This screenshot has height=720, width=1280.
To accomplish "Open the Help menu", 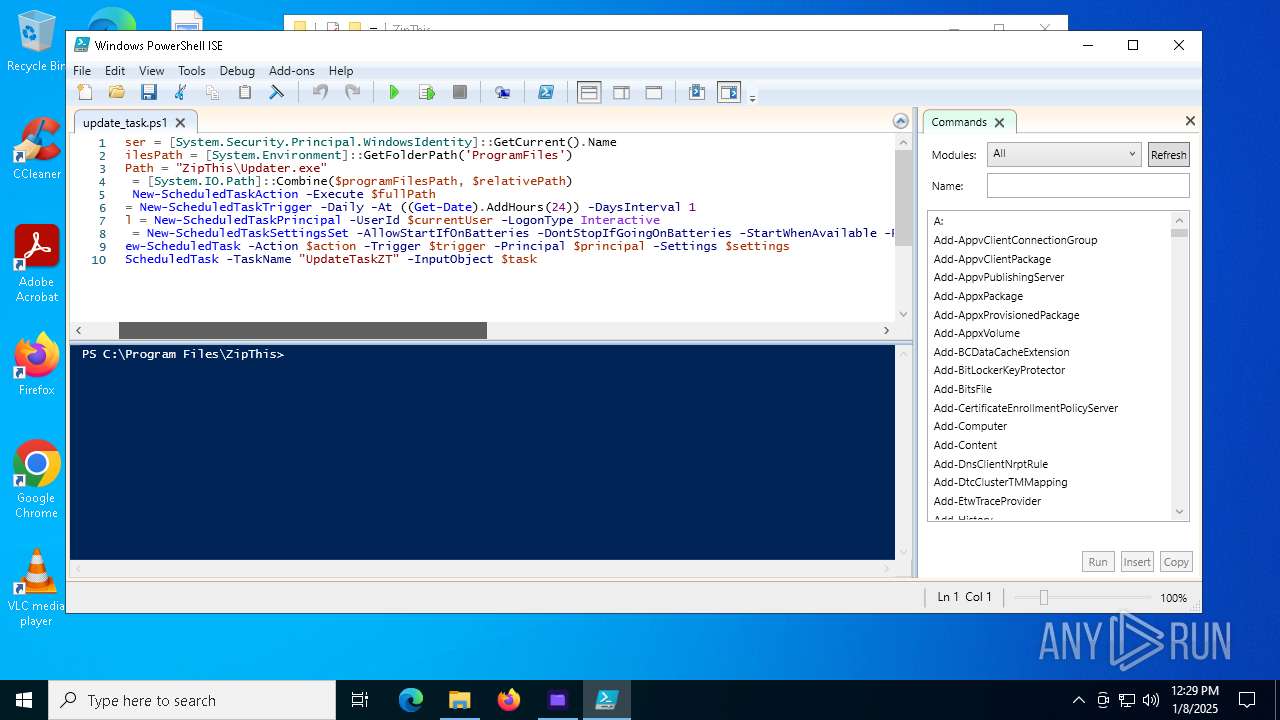I will click(x=341, y=71).
